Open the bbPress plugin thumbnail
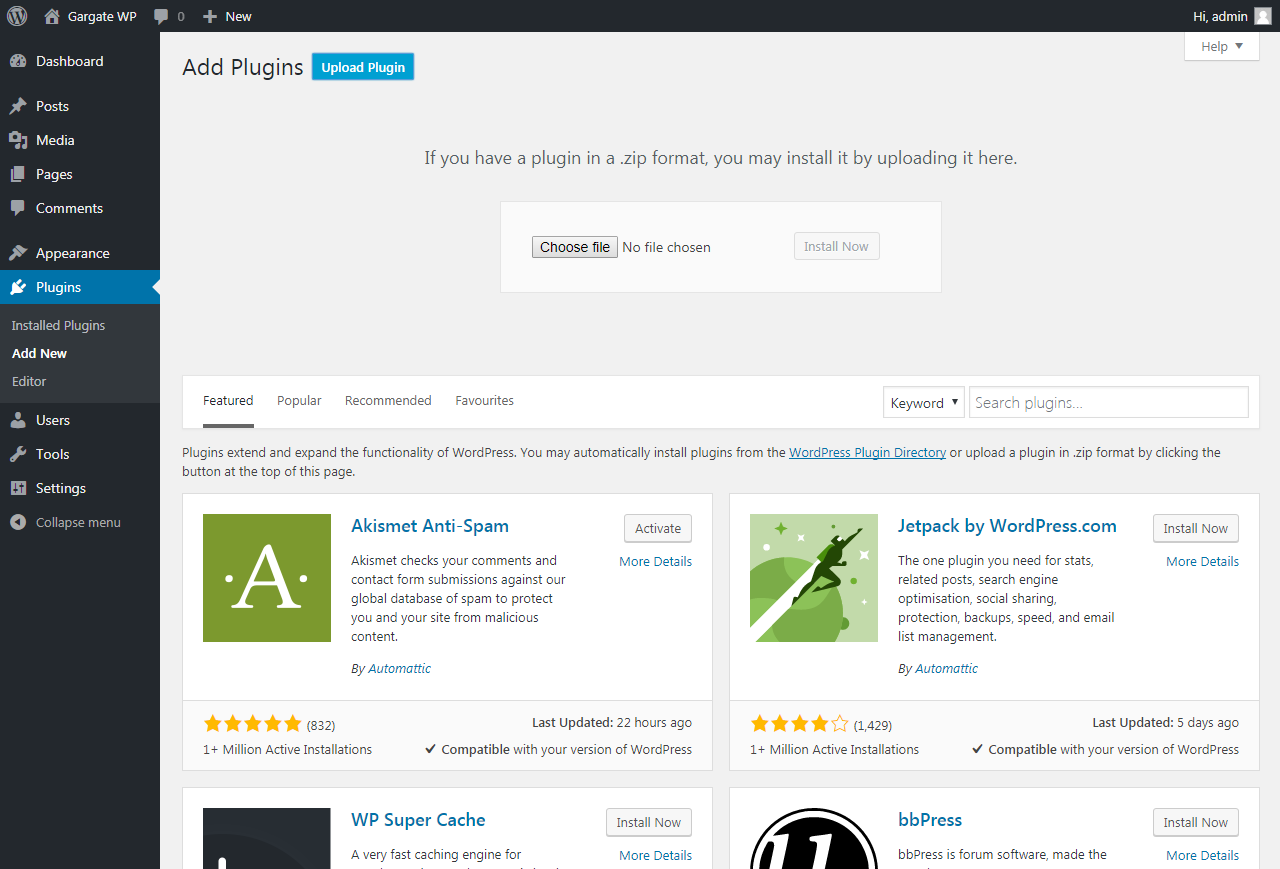The width and height of the screenshot is (1280, 869). tap(814, 838)
